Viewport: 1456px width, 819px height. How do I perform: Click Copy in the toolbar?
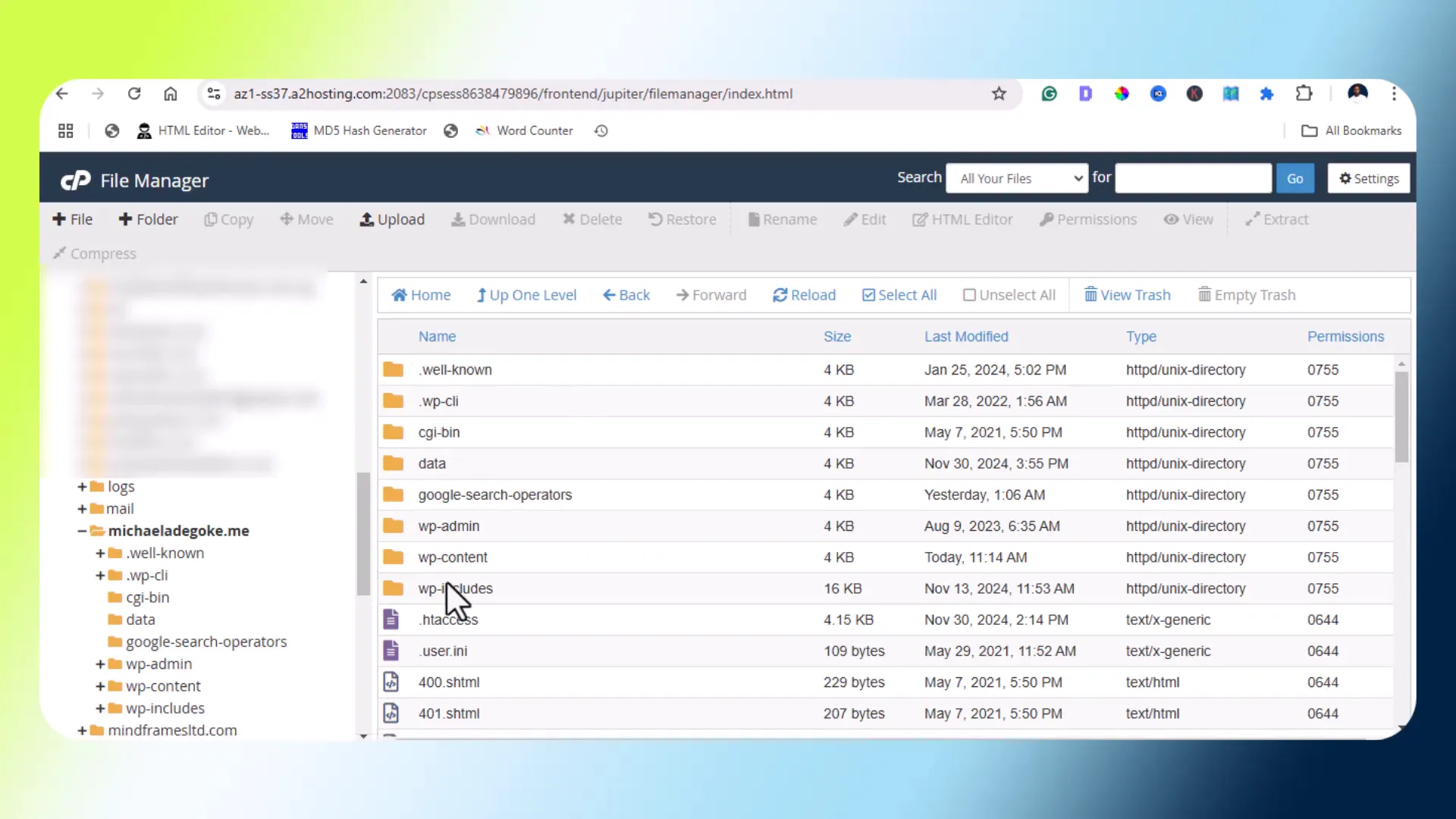229,219
